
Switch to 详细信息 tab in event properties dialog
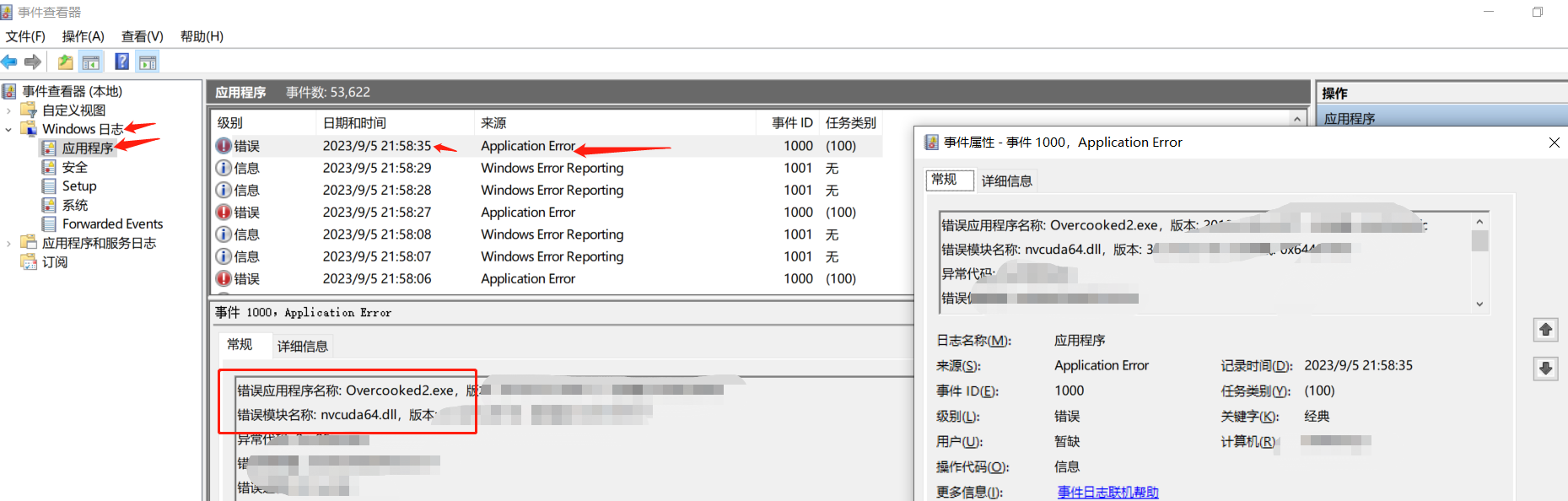[x=1006, y=180]
